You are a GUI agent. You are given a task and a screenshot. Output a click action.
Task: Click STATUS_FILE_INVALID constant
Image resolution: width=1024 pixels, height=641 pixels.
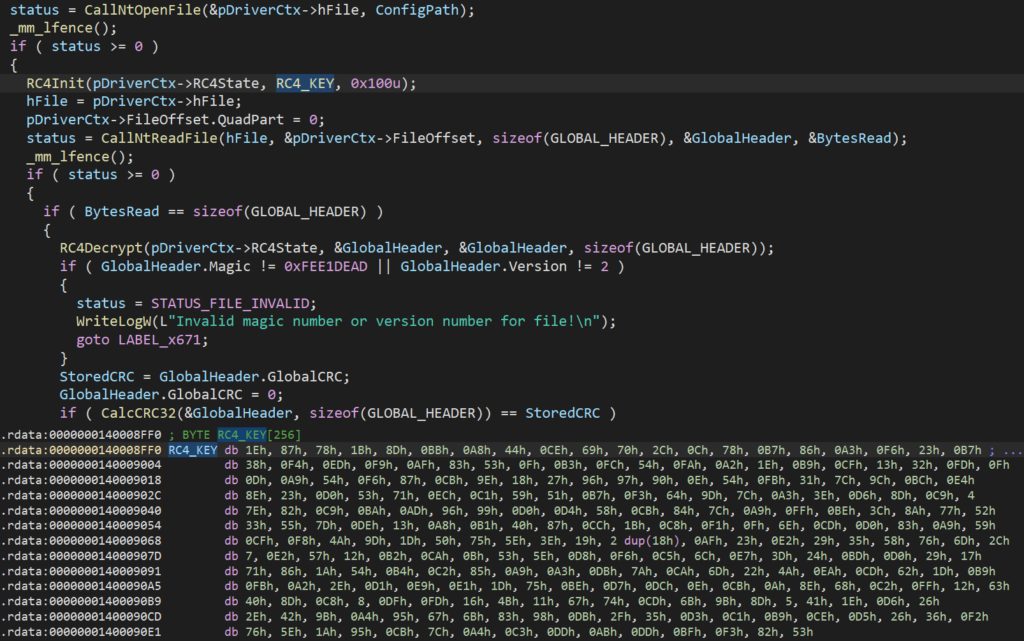[x=232, y=304]
